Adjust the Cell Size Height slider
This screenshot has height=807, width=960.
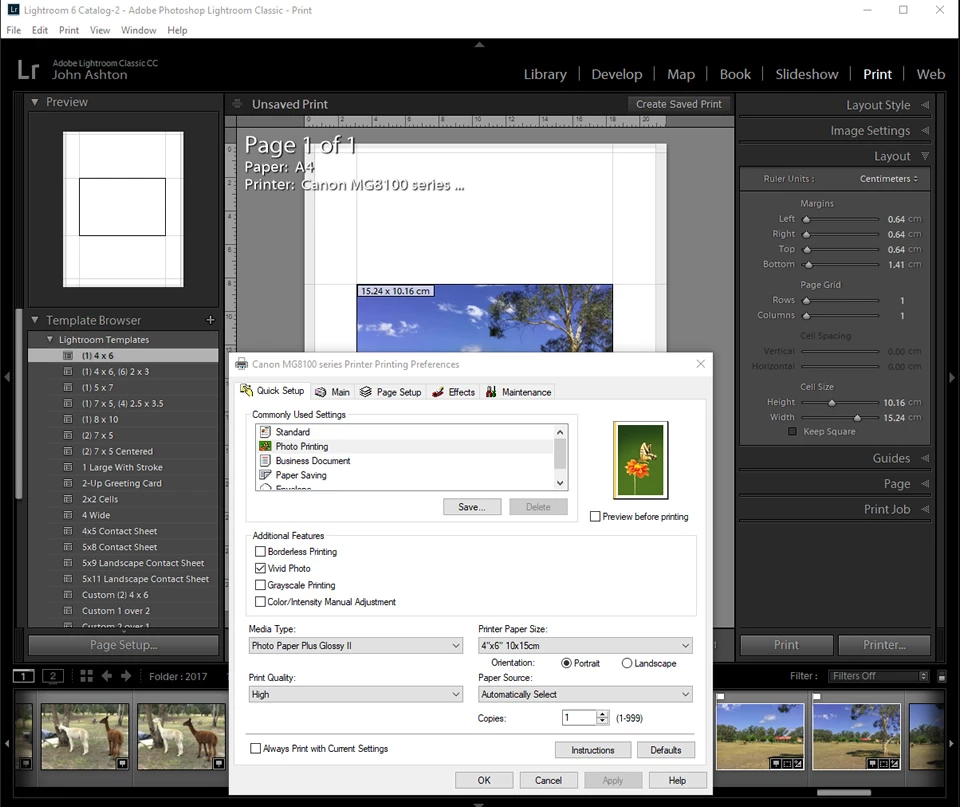coord(831,403)
